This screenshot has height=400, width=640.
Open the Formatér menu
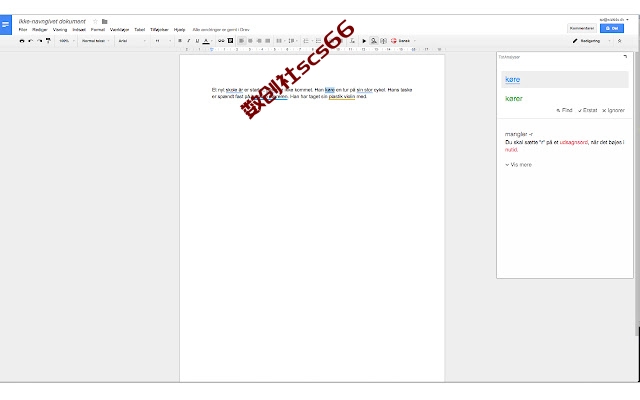pos(98,30)
